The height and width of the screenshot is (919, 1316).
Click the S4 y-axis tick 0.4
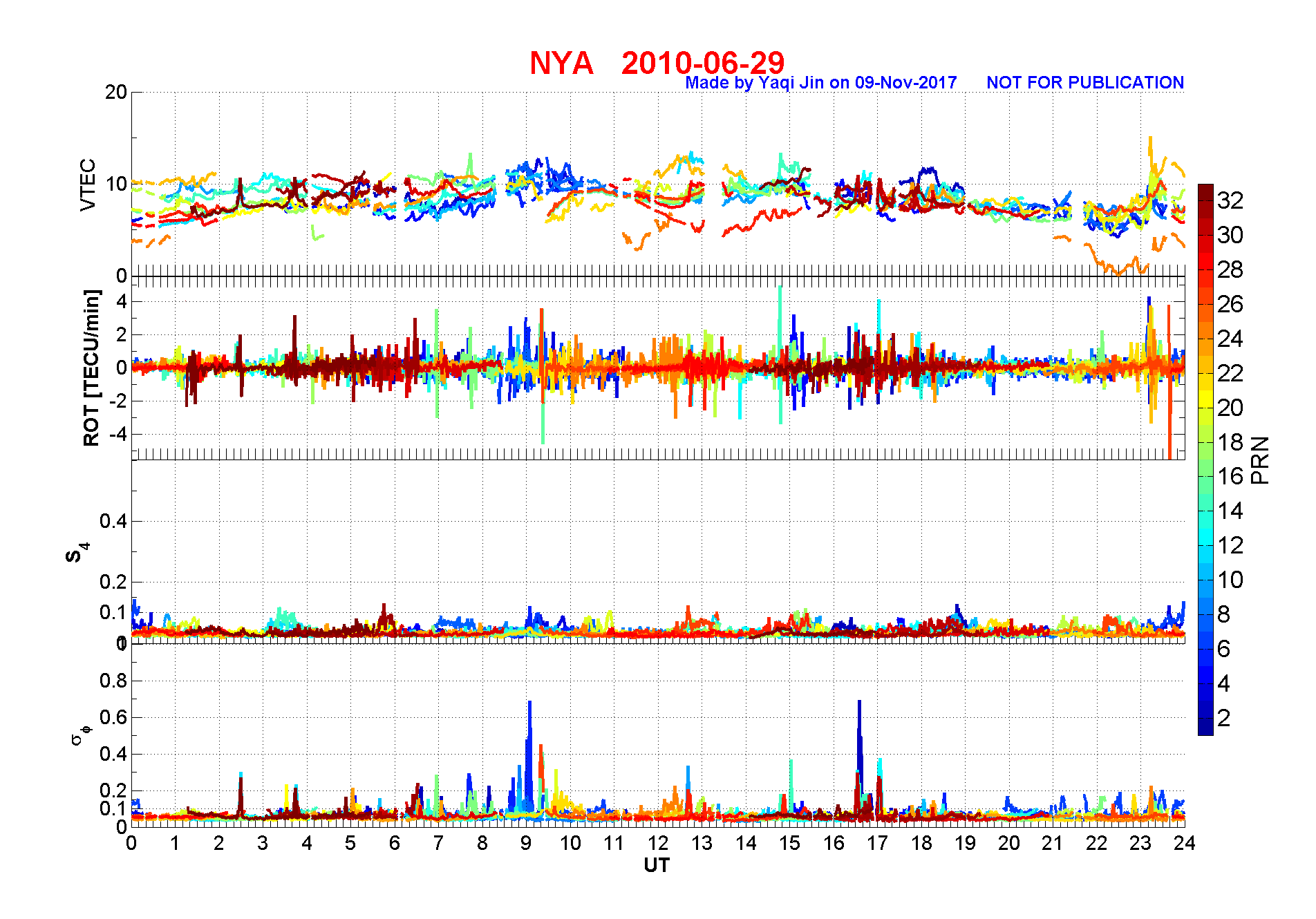[x=113, y=521]
